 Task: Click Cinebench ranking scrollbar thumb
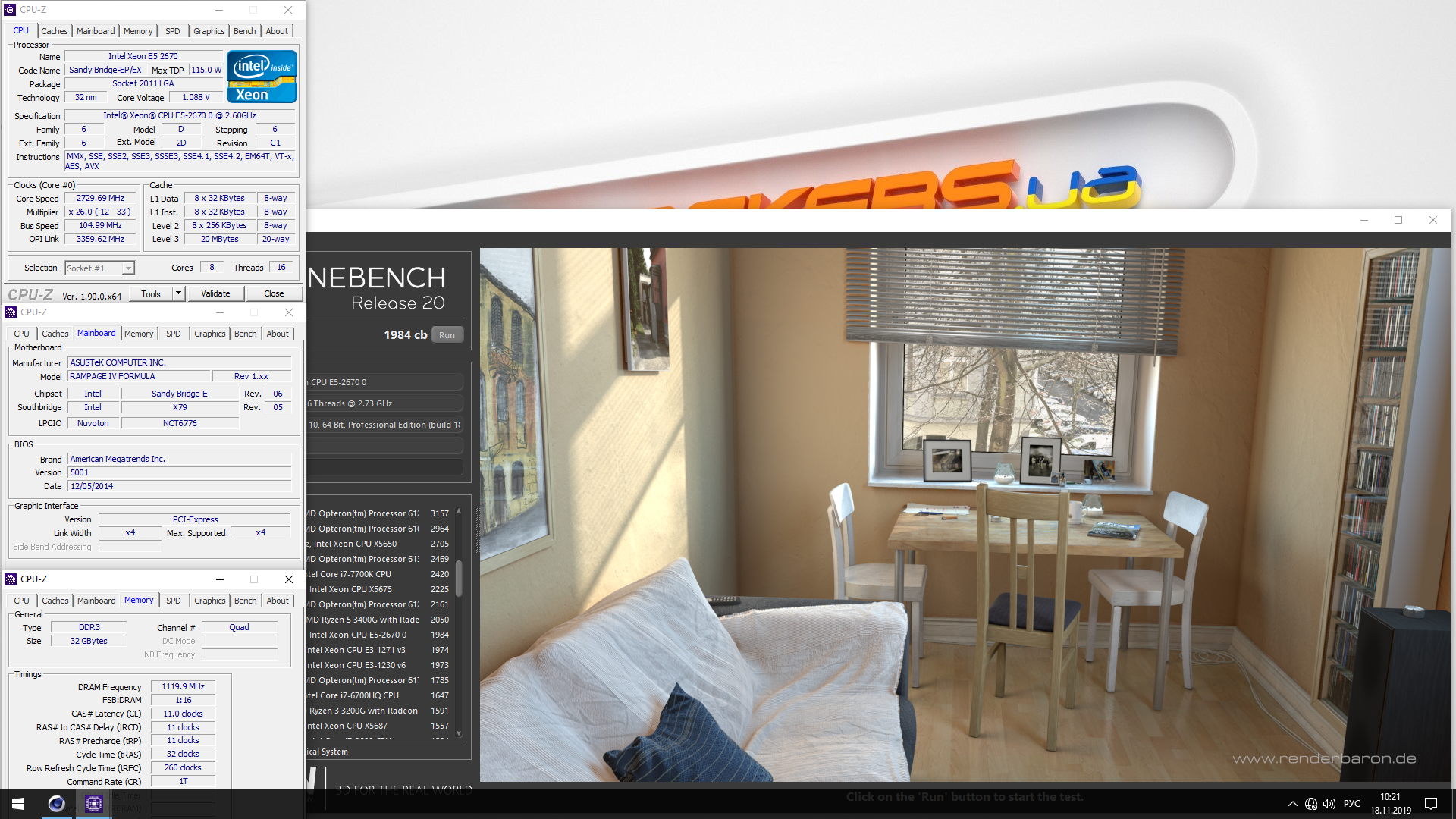[459, 578]
